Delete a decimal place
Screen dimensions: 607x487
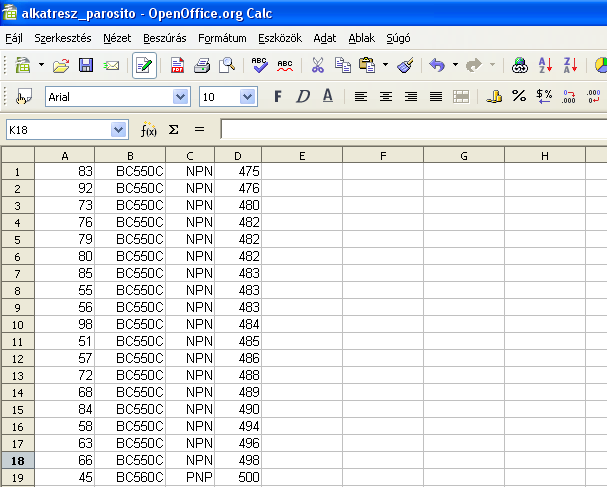pos(593,96)
